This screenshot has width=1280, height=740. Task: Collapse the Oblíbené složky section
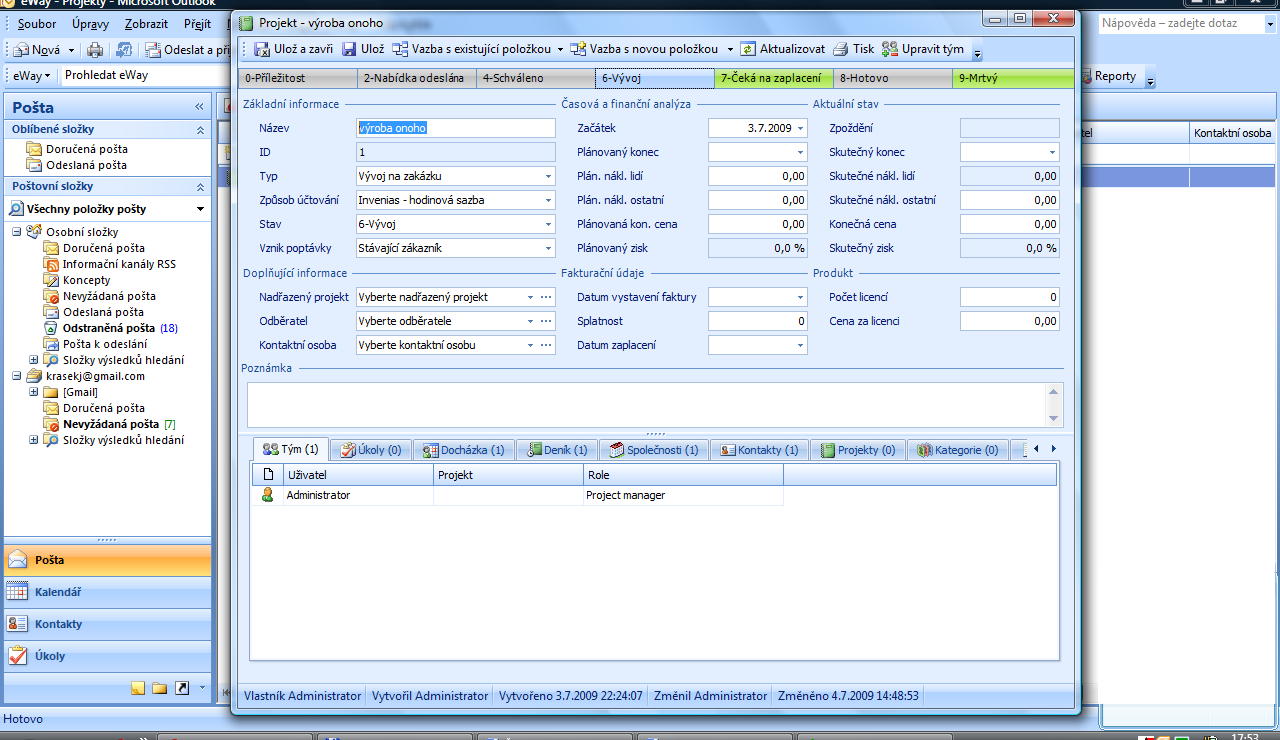click(199, 129)
